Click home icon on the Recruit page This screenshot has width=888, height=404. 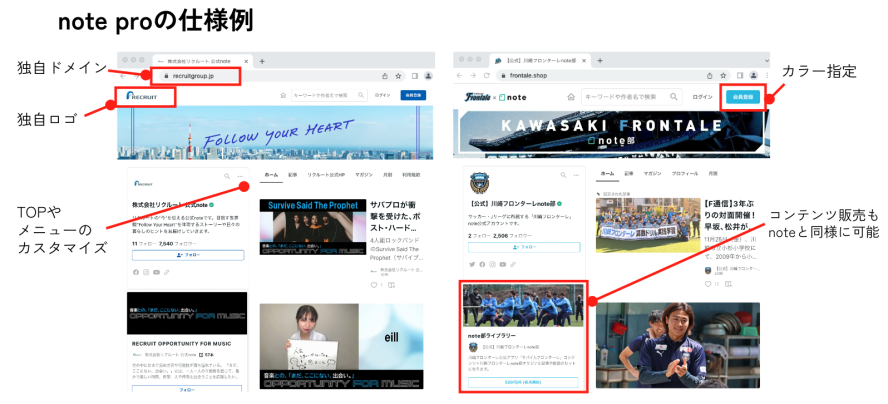click(x=283, y=96)
